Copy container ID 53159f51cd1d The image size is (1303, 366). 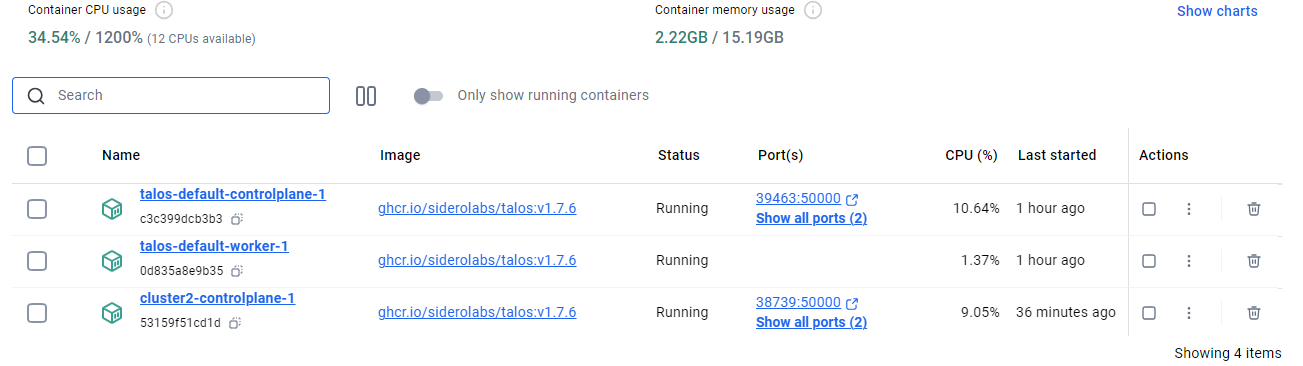pyautogui.click(x=235, y=323)
